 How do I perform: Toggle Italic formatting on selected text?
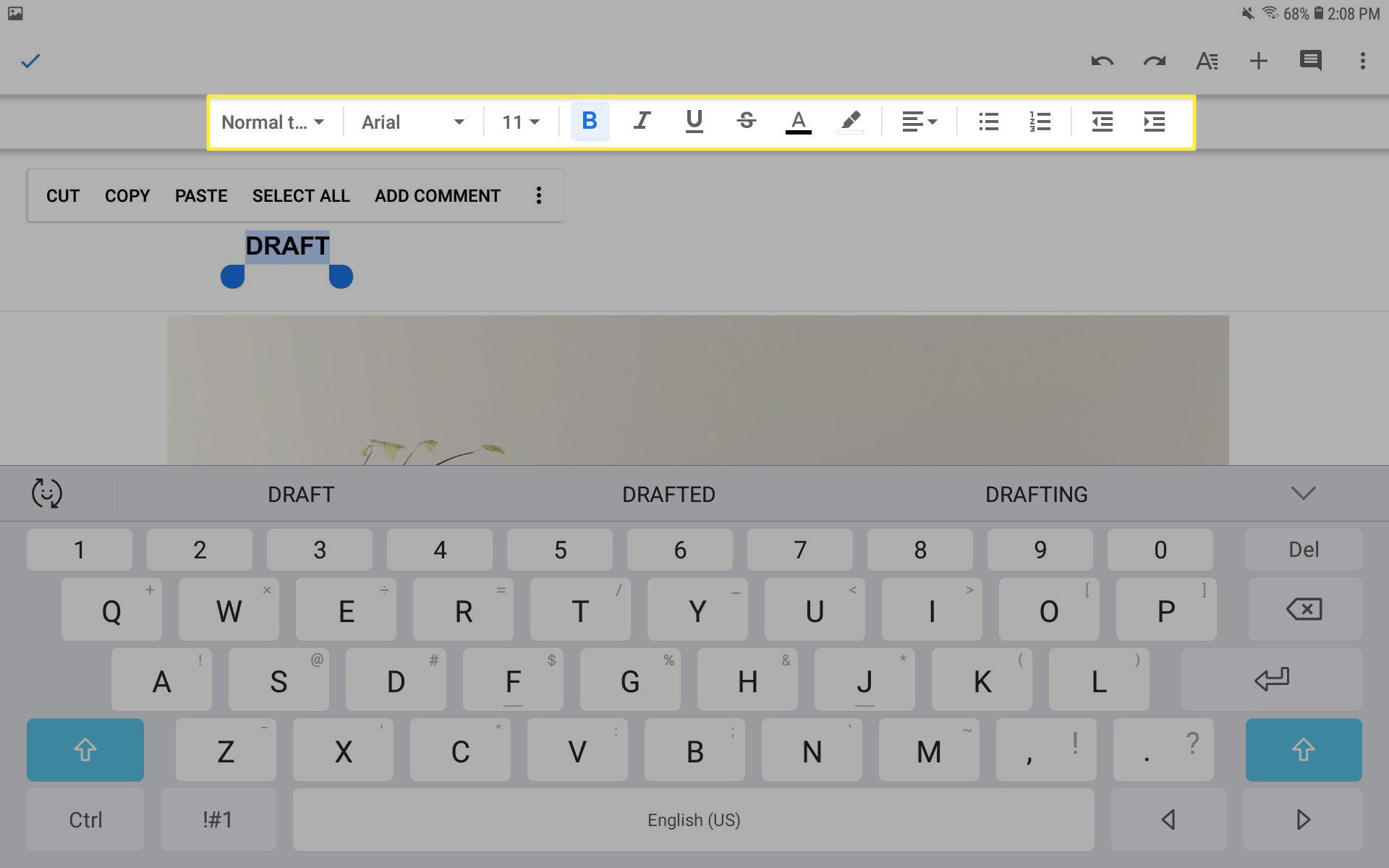(x=641, y=121)
